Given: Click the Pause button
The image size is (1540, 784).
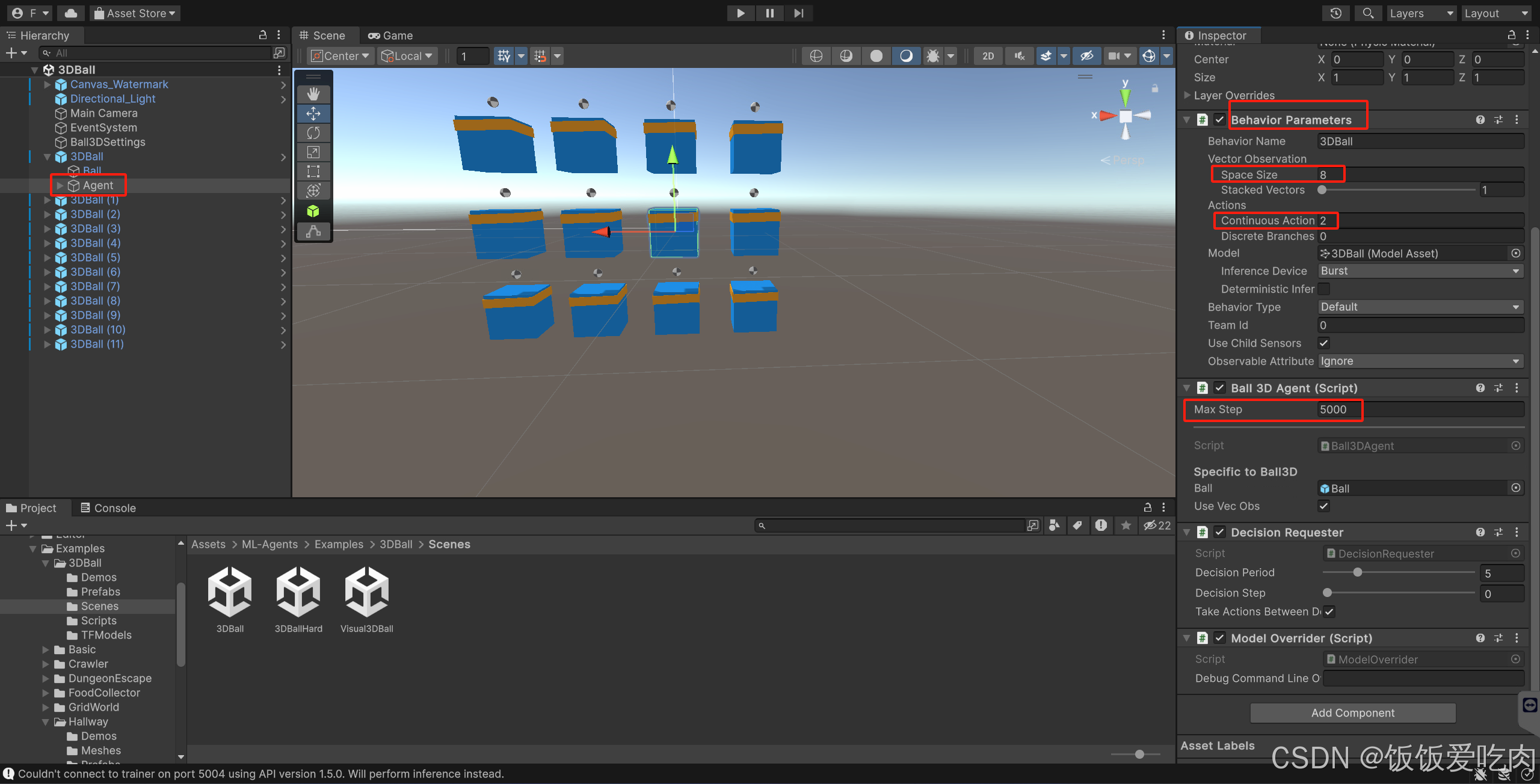Looking at the screenshot, I should [769, 13].
